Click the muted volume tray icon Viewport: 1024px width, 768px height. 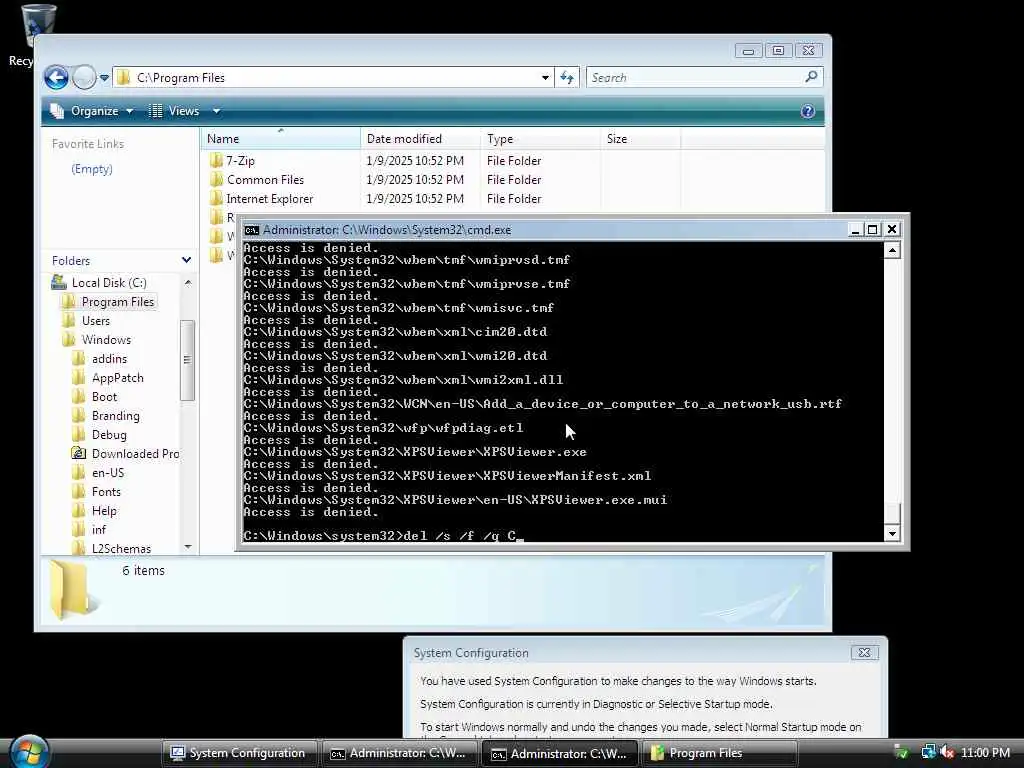pyautogui.click(x=947, y=752)
